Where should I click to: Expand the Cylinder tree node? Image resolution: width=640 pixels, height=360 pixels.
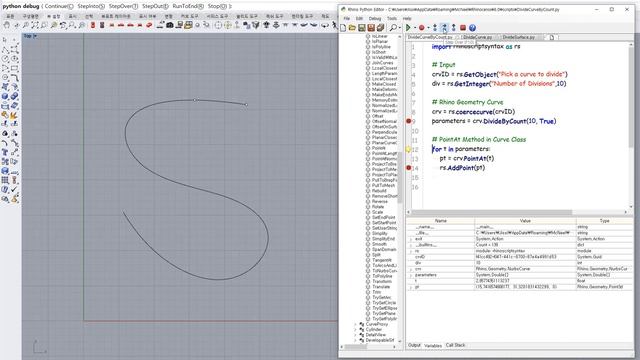pyautogui.click(x=355, y=329)
